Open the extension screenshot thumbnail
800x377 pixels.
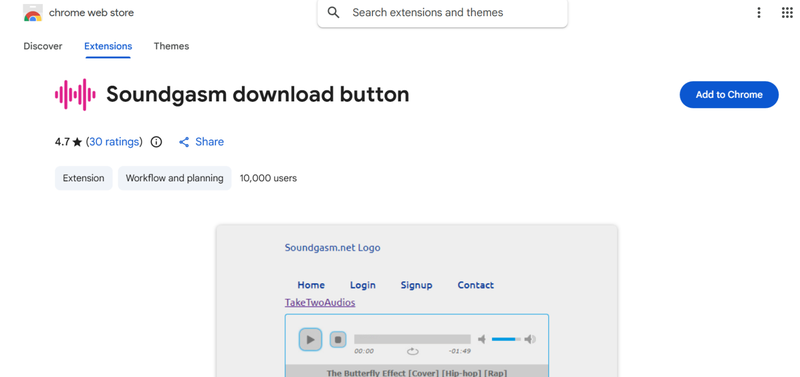pyautogui.click(x=417, y=301)
